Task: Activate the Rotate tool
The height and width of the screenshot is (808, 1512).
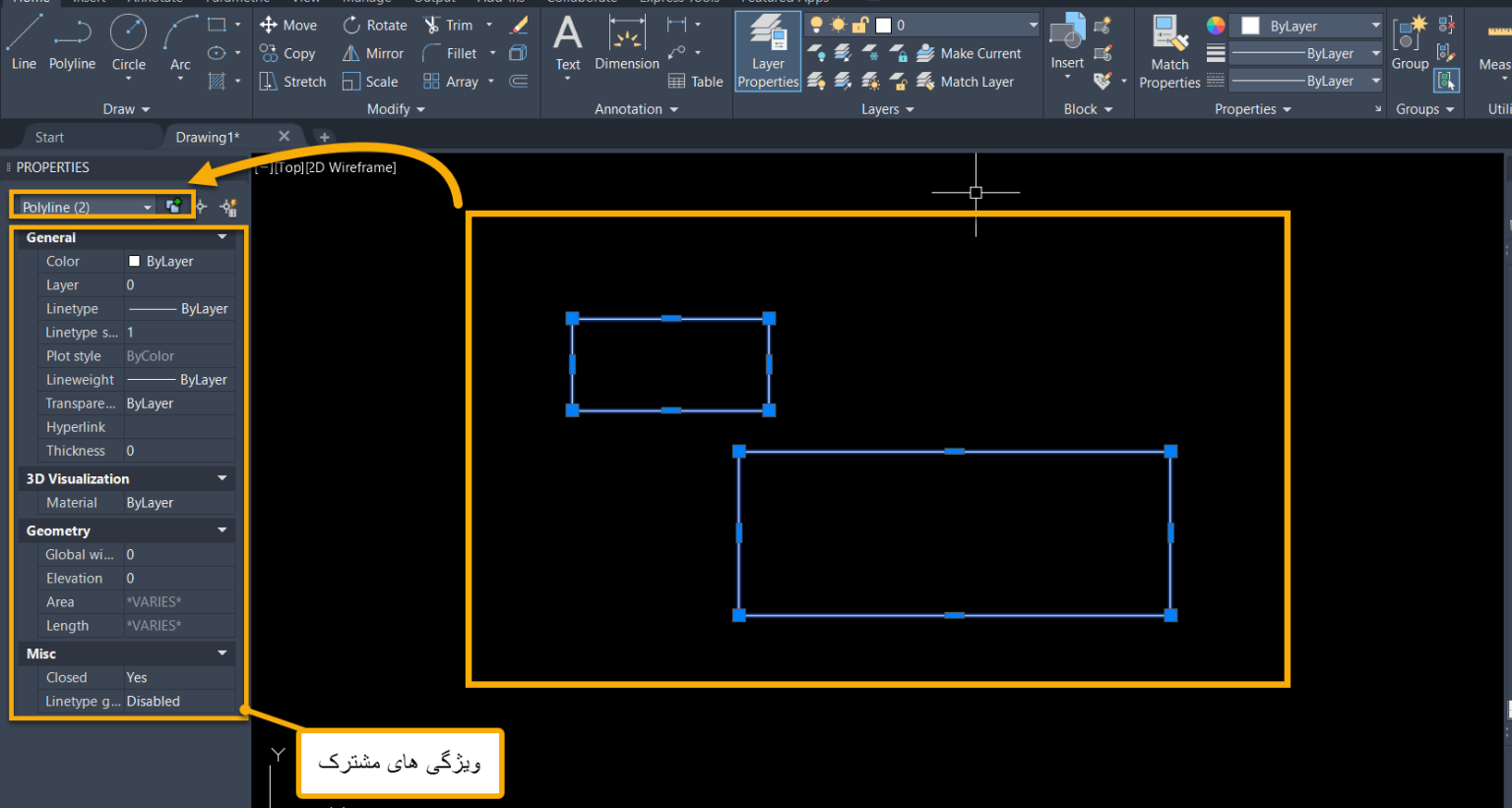Action: pyautogui.click(x=374, y=26)
